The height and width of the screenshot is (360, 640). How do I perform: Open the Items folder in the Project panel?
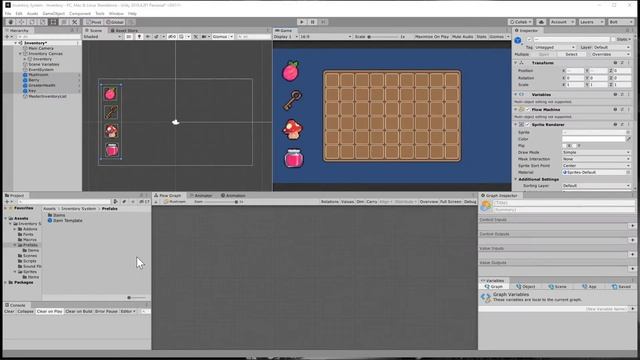point(57,215)
